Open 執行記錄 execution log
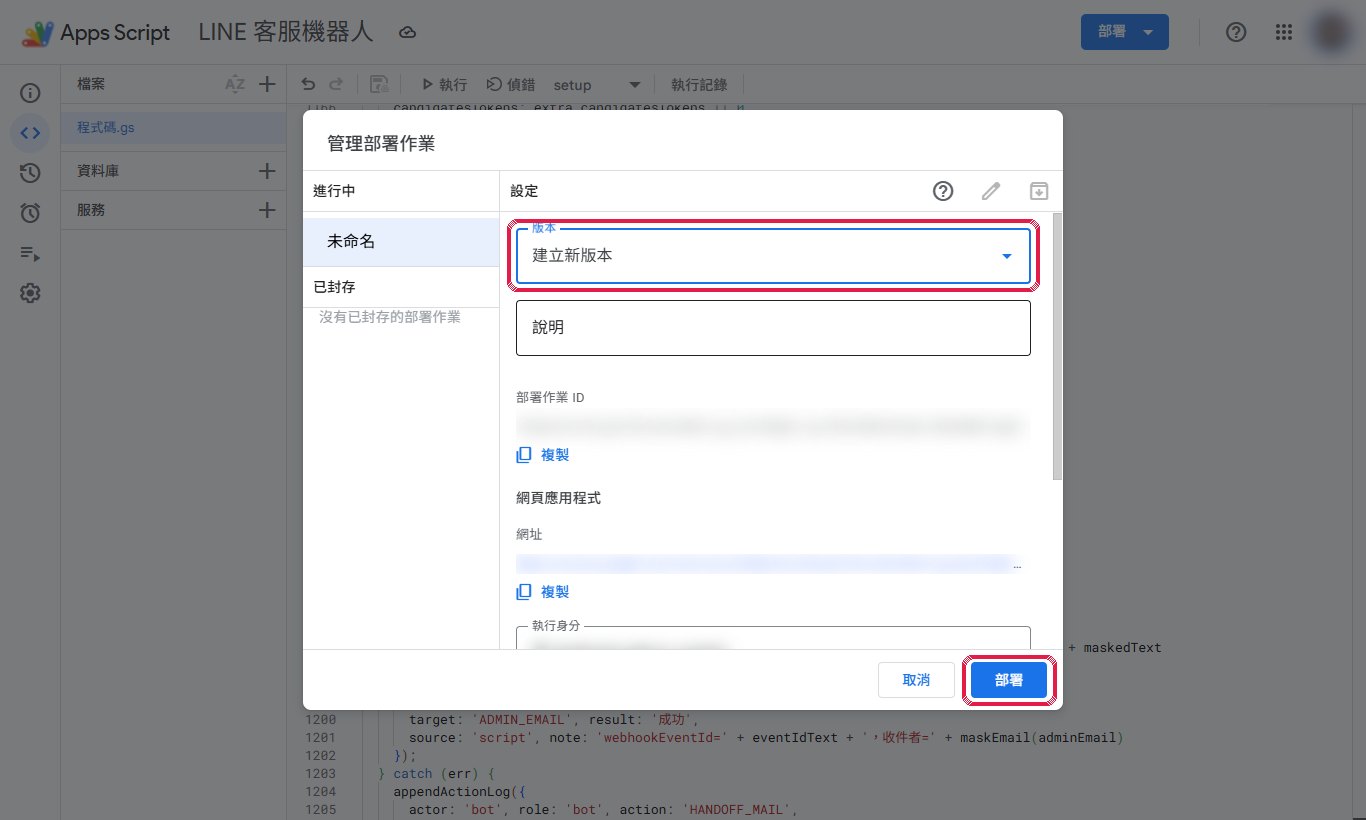1366x820 pixels. (x=699, y=85)
